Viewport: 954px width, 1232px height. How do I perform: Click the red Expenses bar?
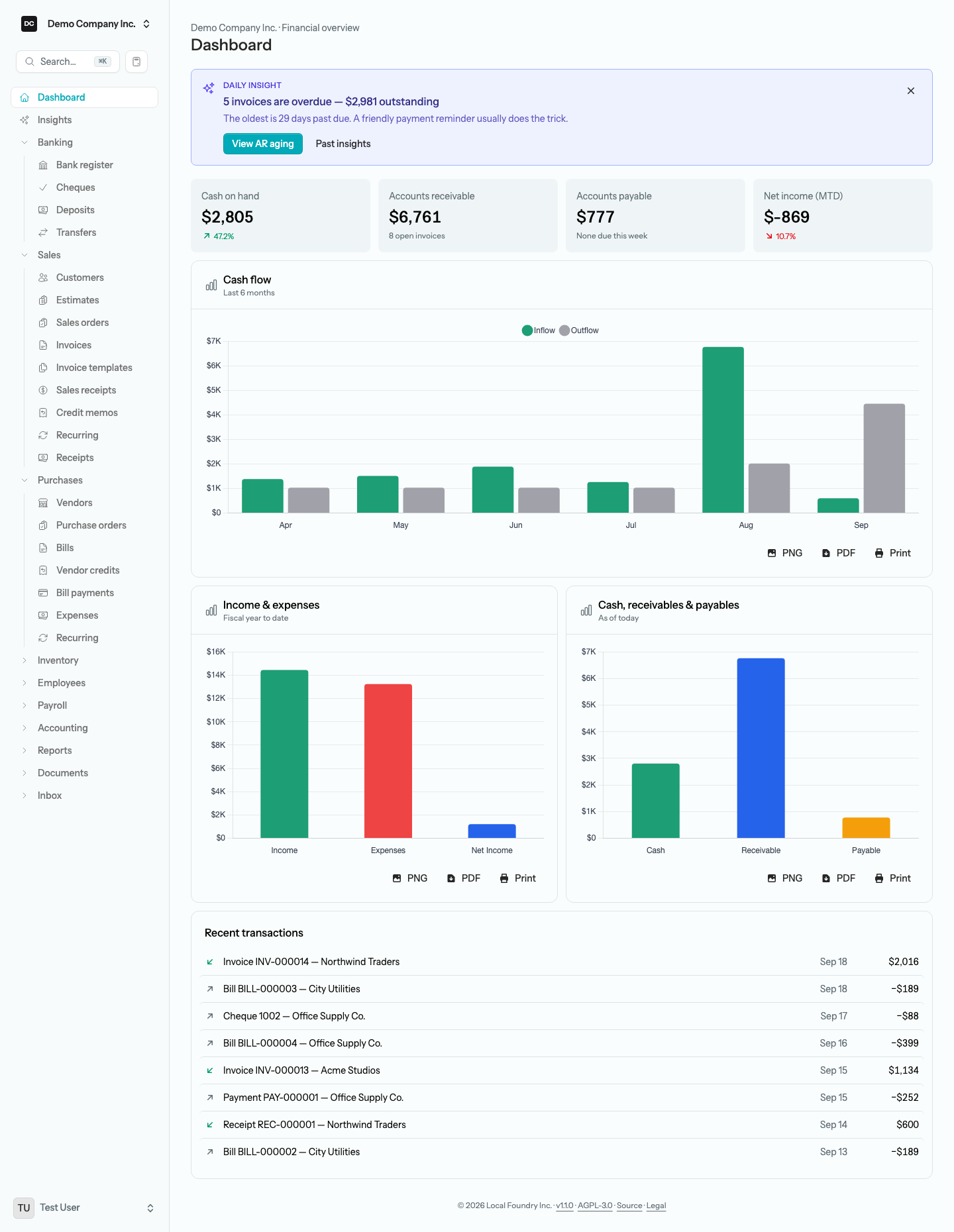[x=388, y=761]
